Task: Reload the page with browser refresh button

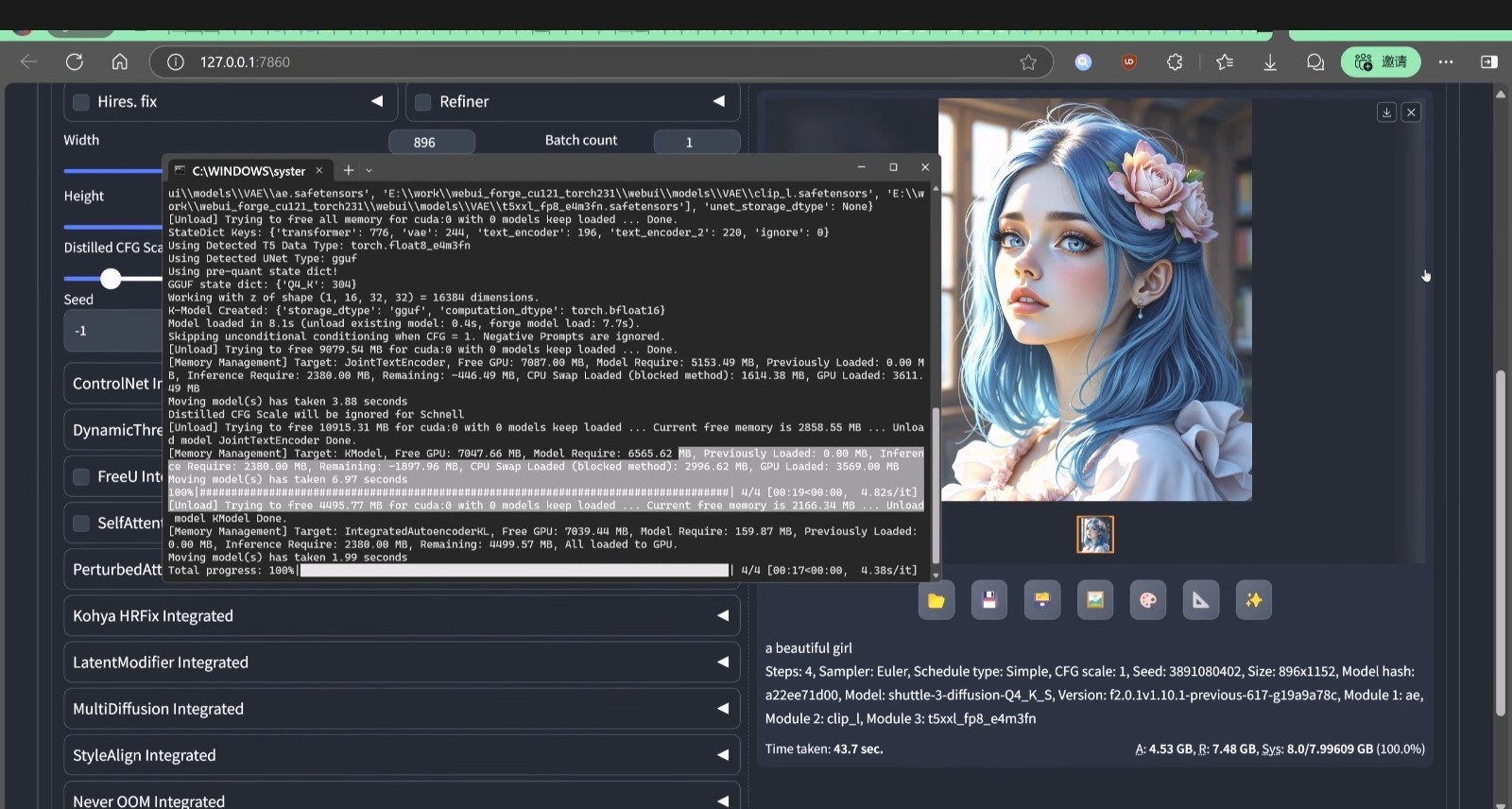Action: coord(75,62)
